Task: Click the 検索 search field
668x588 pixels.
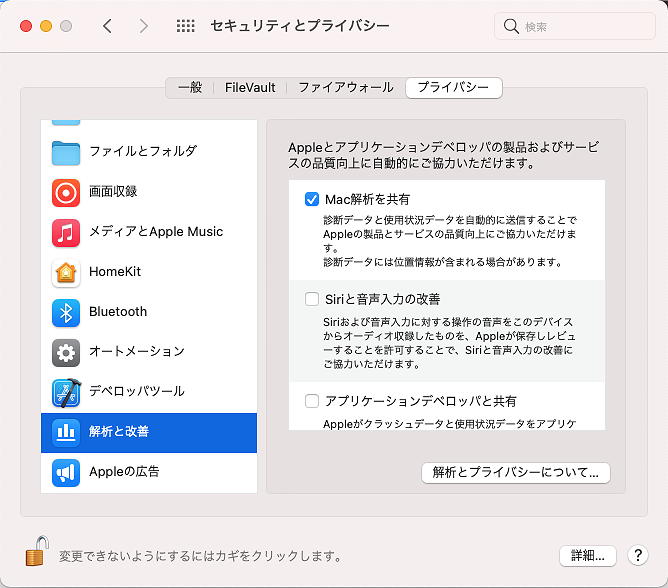Action: click(x=574, y=26)
